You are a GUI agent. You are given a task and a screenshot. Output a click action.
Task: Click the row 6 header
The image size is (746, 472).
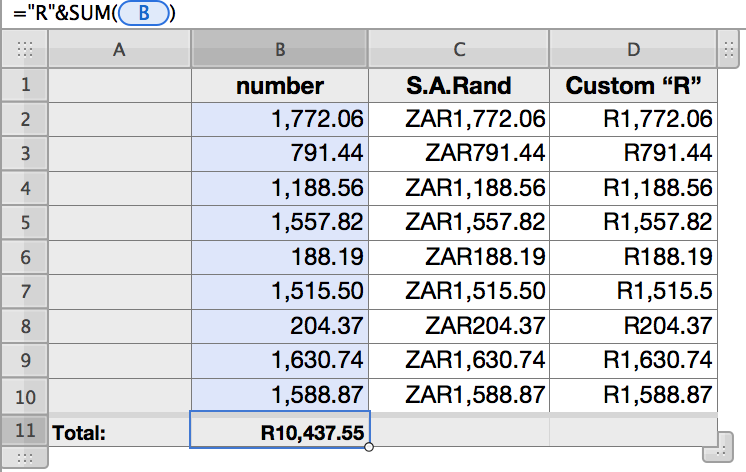[x=25, y=256]
